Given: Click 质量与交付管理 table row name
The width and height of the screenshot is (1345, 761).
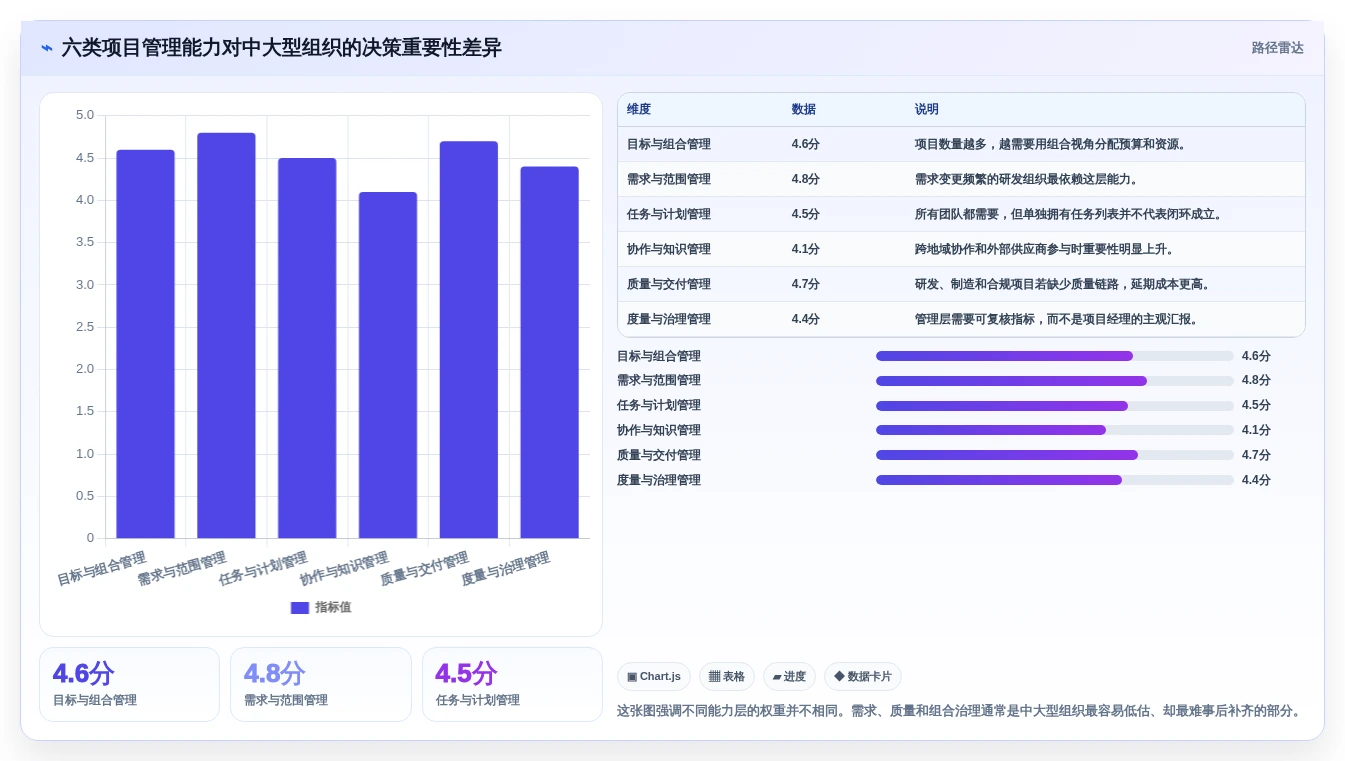Looking at the screenshot, I should pyautogui.click(x=669, y=284).
